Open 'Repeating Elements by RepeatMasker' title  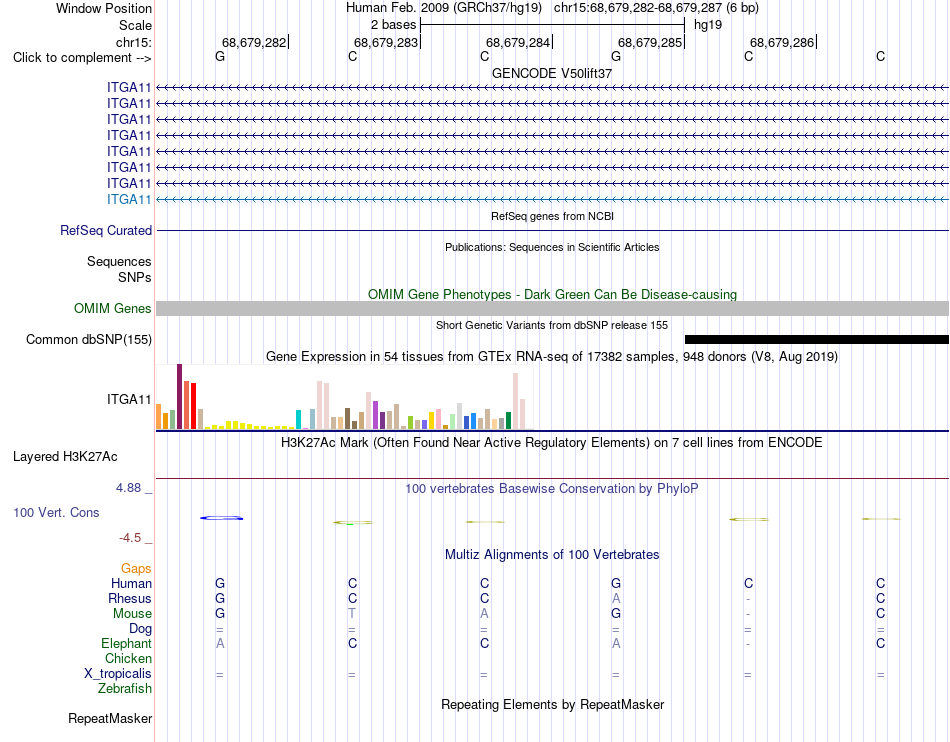pos(552,705)
